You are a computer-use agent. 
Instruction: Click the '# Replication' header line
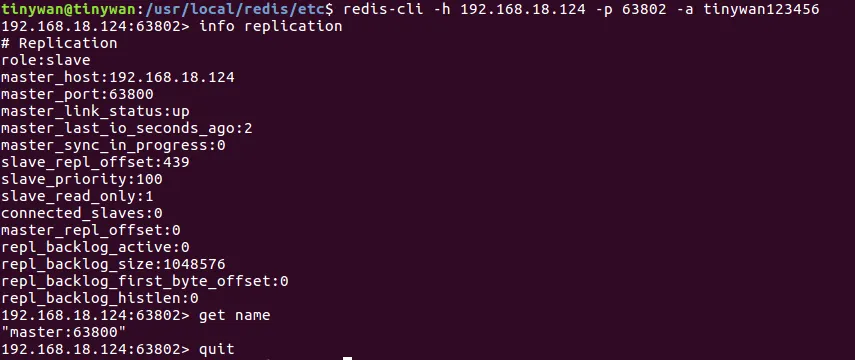tap(59, 43)
